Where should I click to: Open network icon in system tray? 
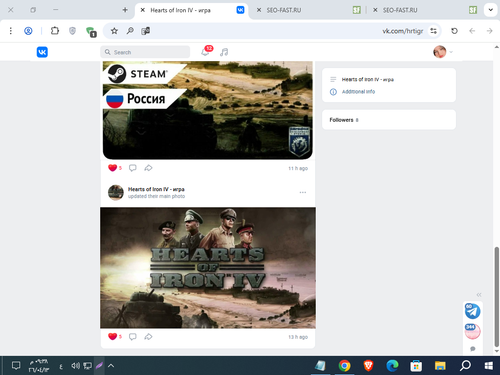(87, 366)
